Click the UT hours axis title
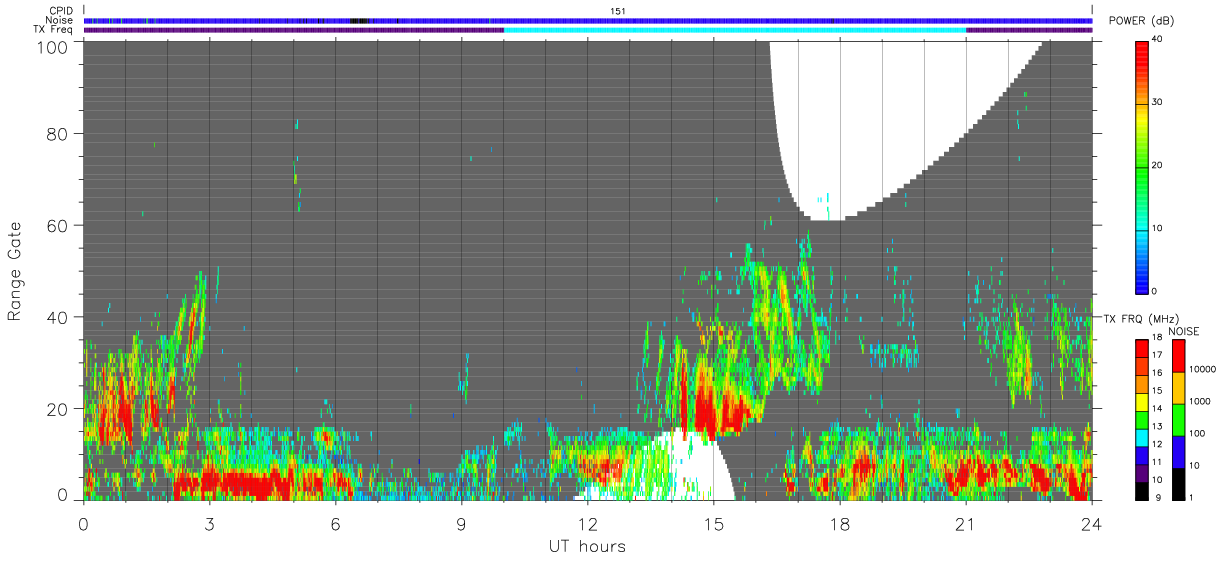The width and height of the screenshot is (1228, 567). point(586,546)
